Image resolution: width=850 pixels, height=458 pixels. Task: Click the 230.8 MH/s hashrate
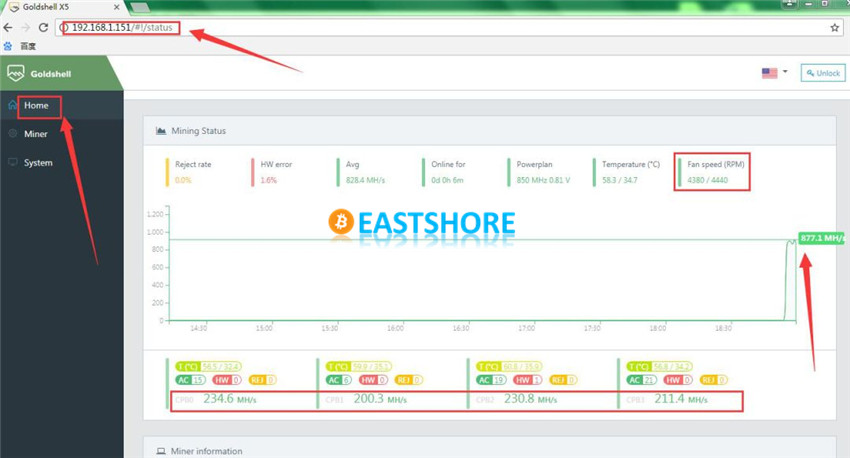pyautogui.click(x=531, y=399)
